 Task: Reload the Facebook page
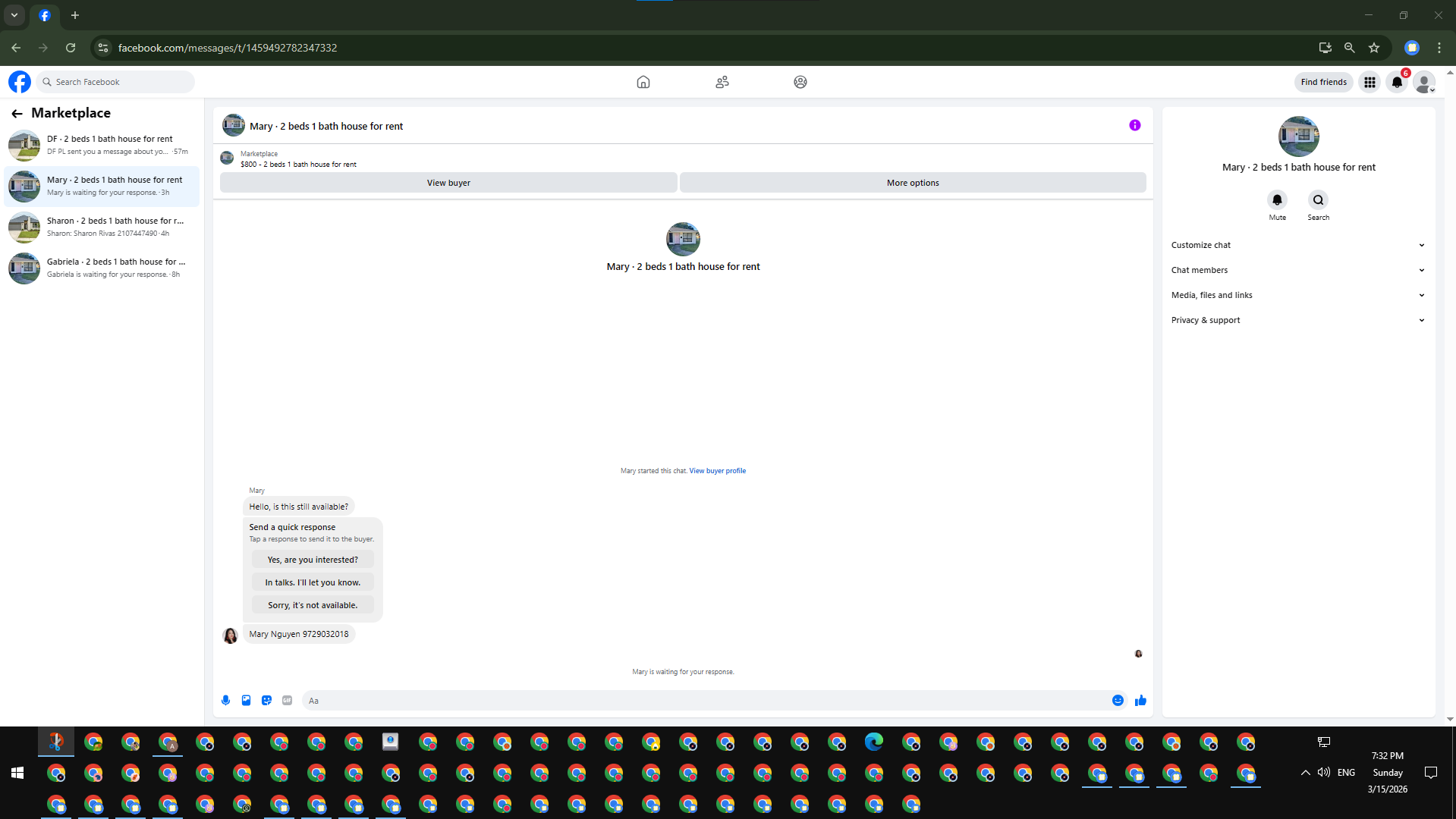click(71, 48)
